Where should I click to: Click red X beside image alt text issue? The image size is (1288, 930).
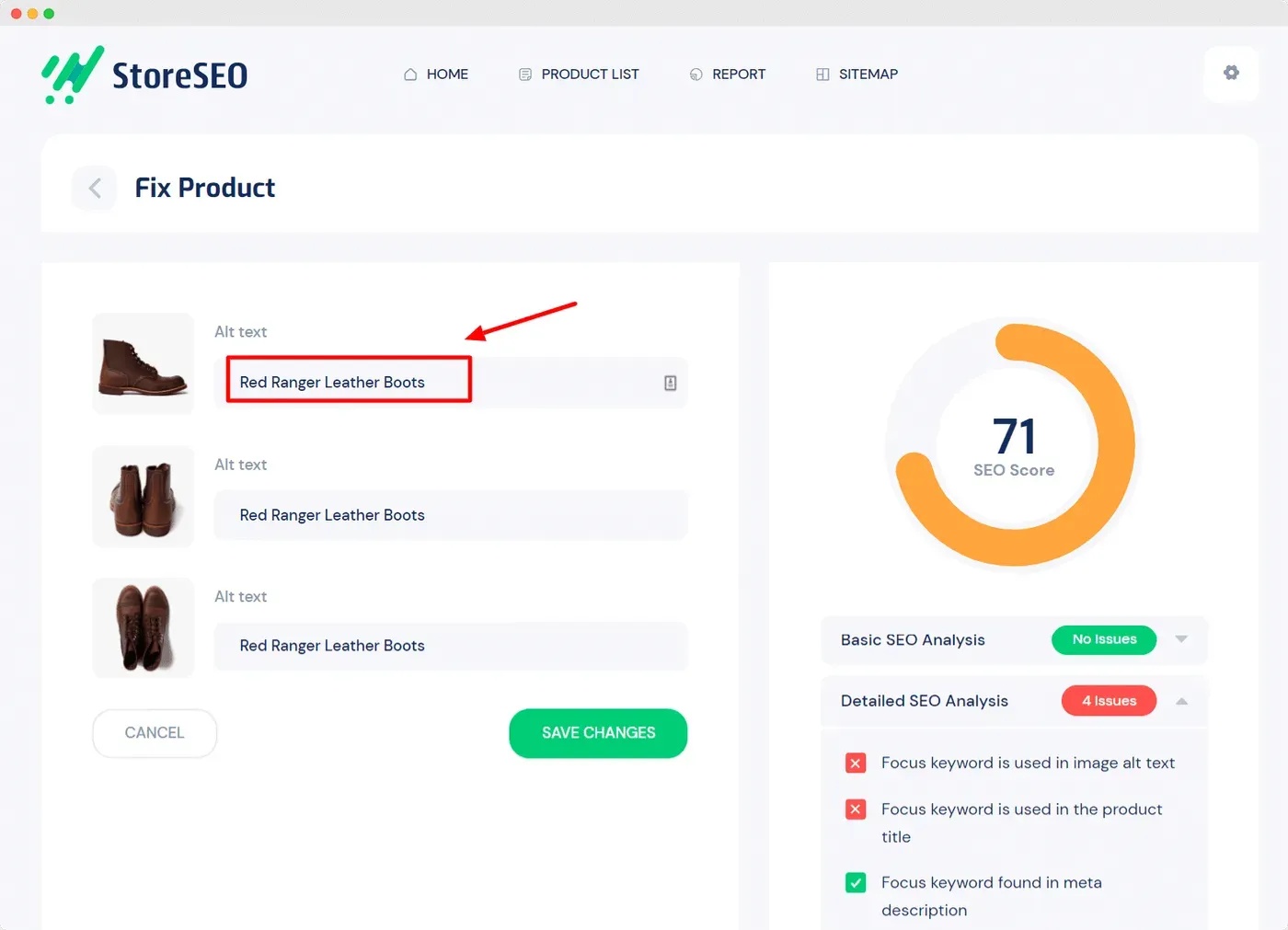pyautogui.click(x=856, y=763)
